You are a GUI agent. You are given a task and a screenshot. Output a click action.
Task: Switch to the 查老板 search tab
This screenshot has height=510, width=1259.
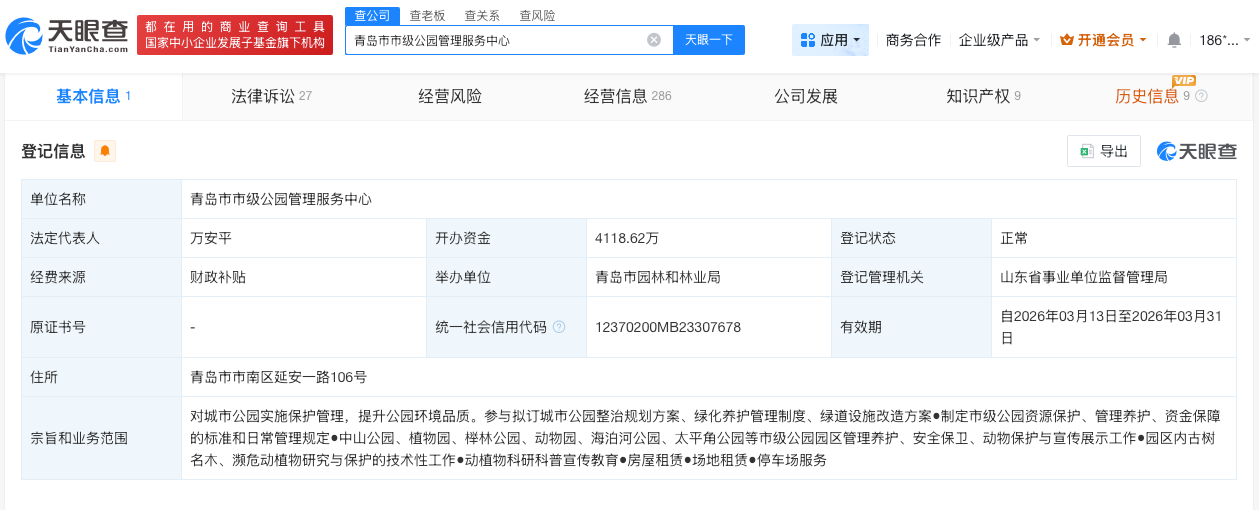(428, 15)
